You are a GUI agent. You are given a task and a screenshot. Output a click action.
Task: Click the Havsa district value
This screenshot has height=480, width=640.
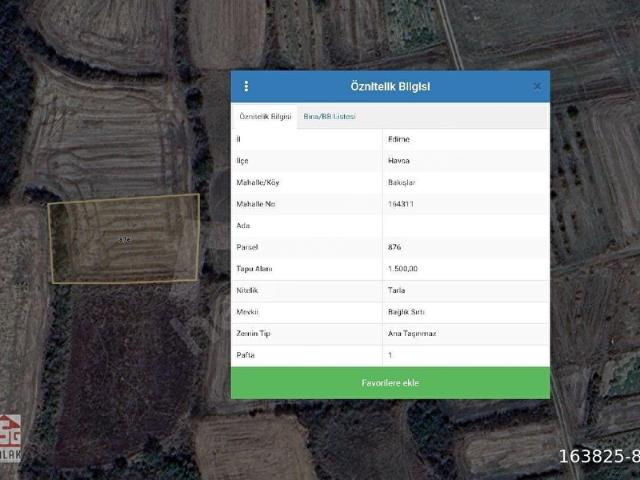pos(399,161)
